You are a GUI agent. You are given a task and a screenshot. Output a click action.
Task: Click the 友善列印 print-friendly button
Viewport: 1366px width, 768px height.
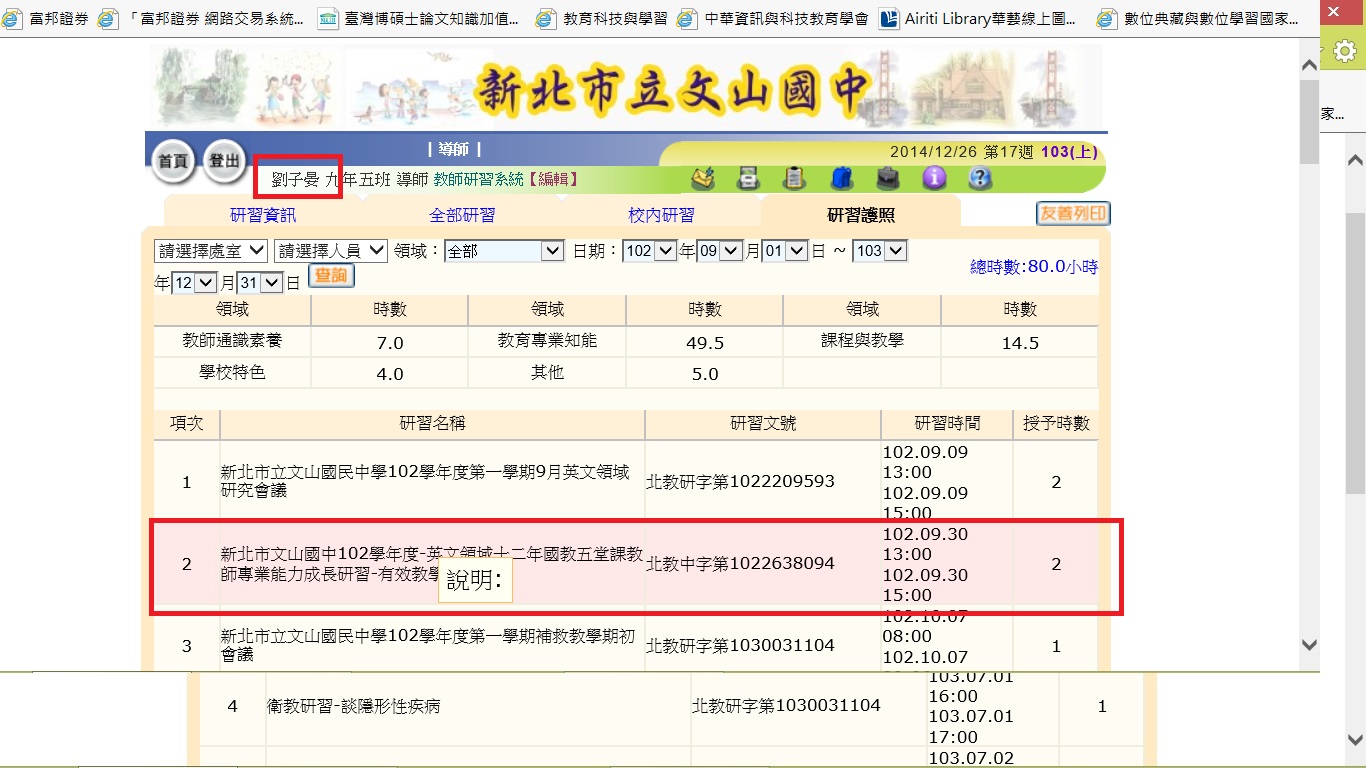point(1073,214)
